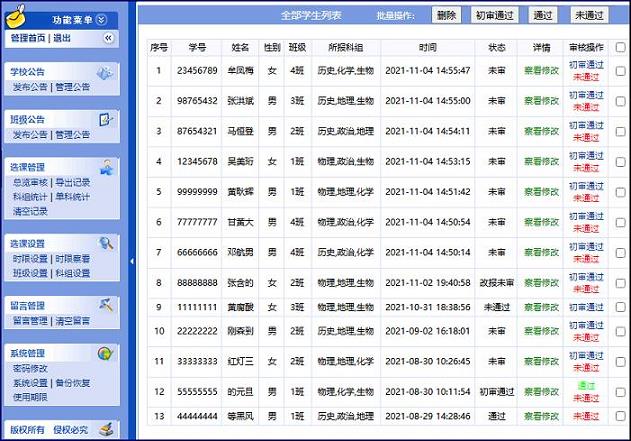Click the 选课管理 person icon
Viewport: 631px width, 441px height.
click(x=104, y=167)
